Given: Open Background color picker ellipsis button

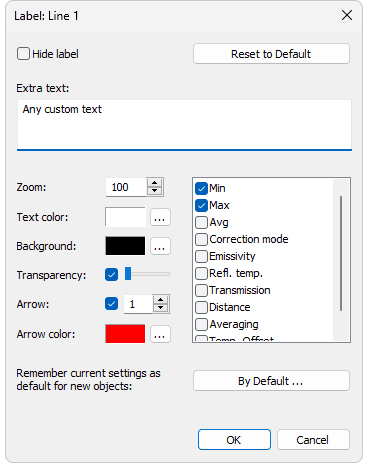Looking at the screenshot, I should point(160,246).
